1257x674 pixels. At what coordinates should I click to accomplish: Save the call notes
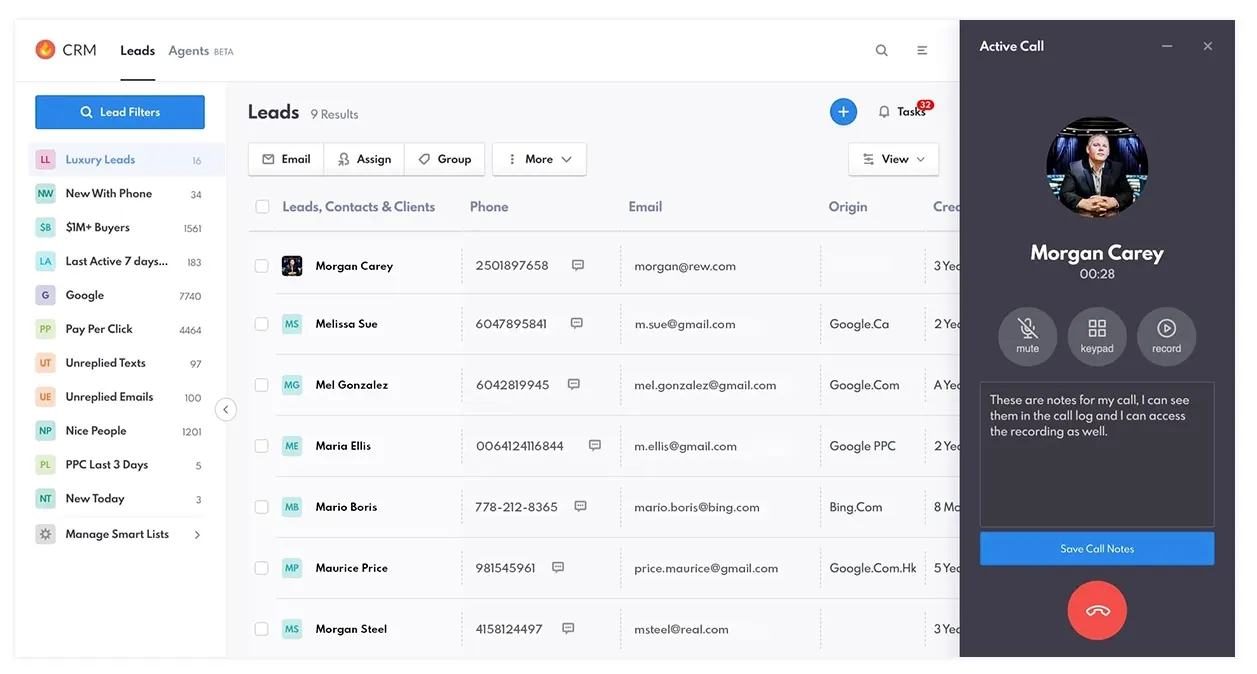1097,549
